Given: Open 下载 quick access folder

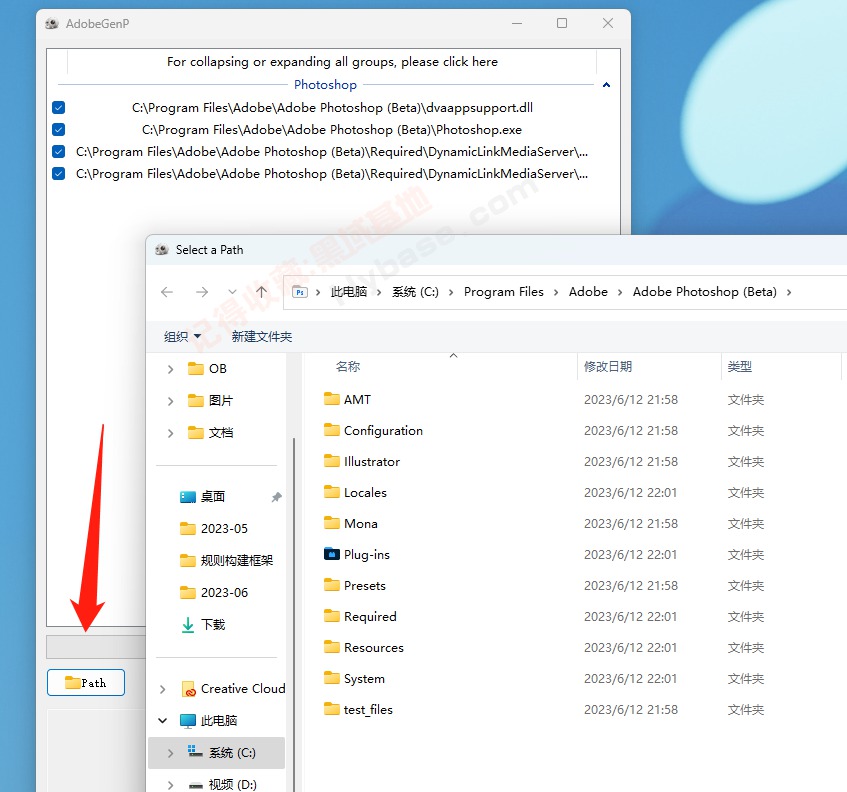Looking at the screenshot, I should point(213,625).
